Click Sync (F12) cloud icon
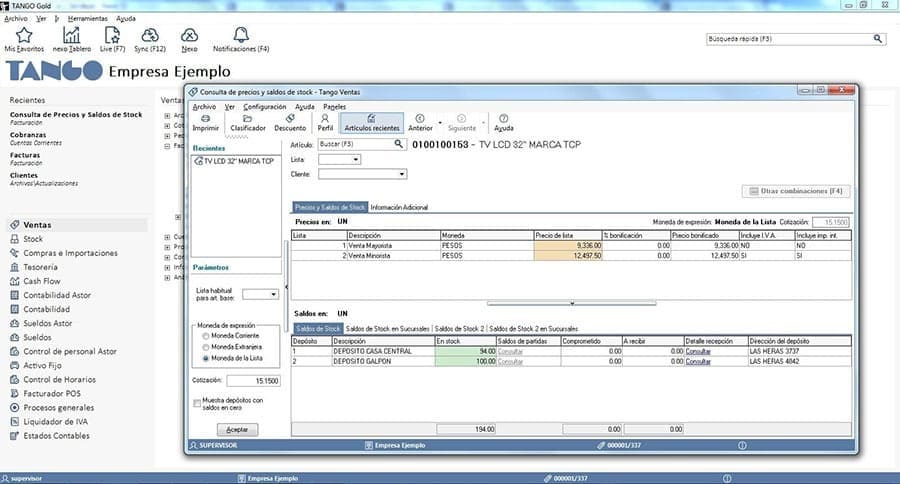 150,36
